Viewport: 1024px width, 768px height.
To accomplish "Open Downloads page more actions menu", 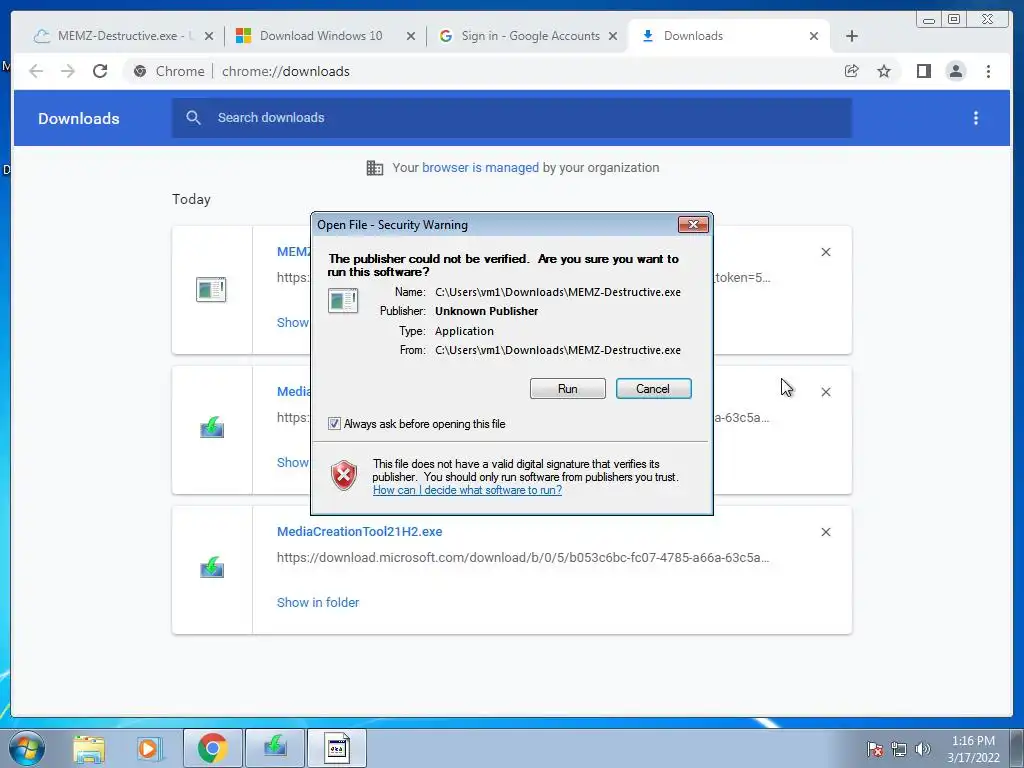I will [976, 118].
